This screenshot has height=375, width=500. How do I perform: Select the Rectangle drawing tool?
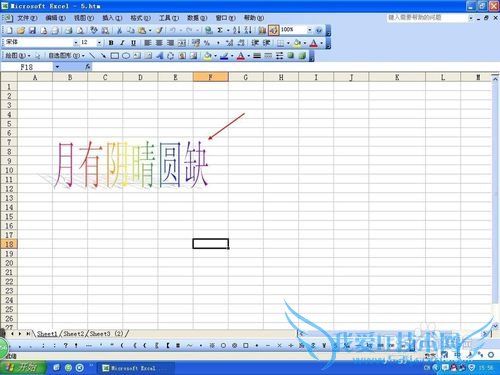tap(115, 56)
